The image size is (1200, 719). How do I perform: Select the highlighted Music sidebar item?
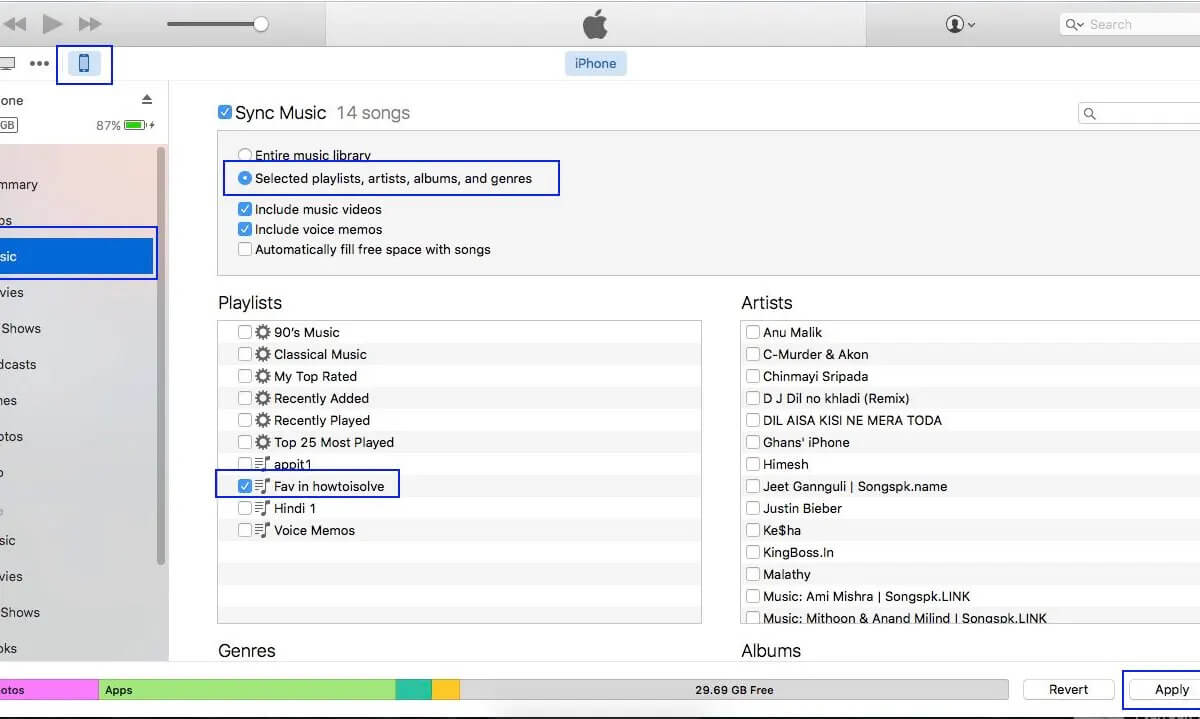click(77, 256)
